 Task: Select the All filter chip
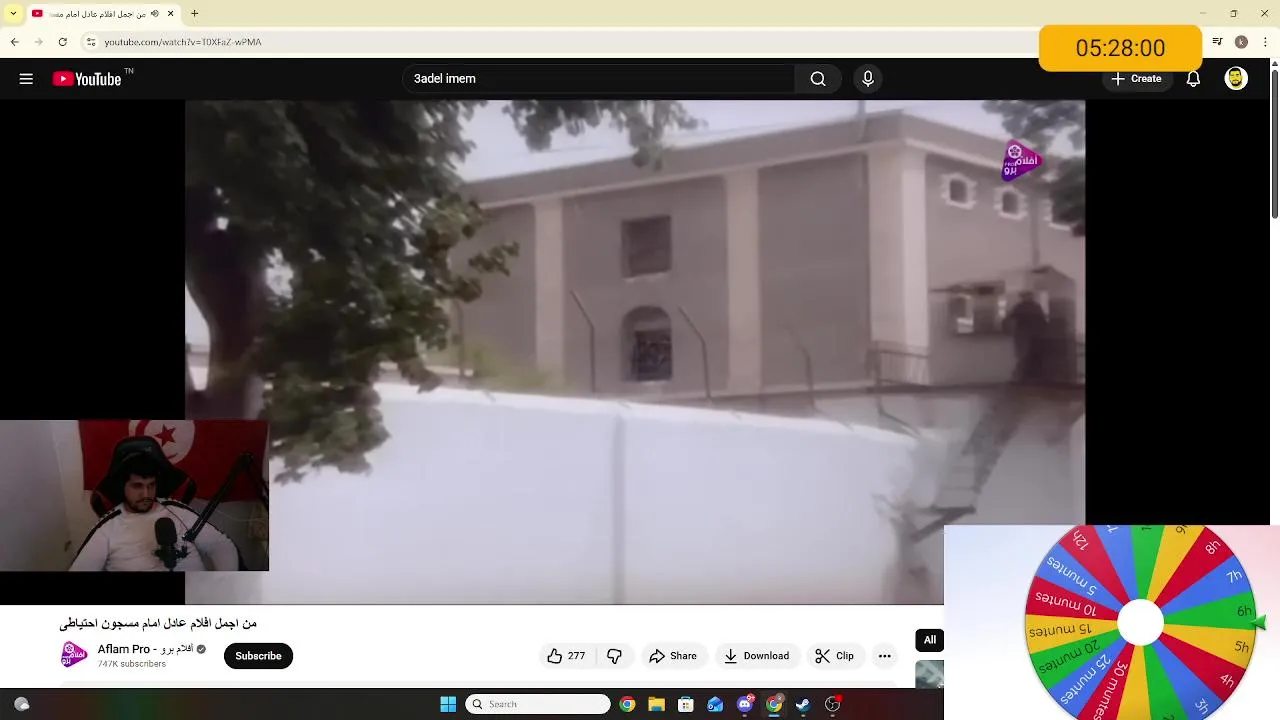click(930, 640)
